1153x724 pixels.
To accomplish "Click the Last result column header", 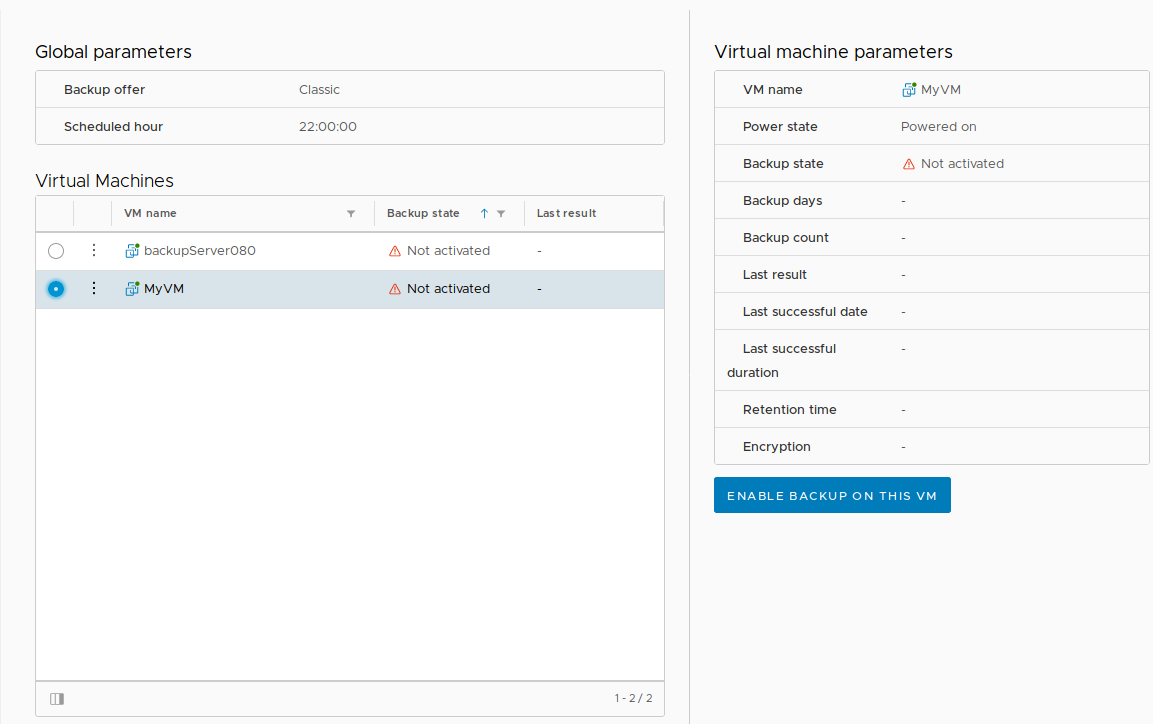I will [x=566, y=213].
